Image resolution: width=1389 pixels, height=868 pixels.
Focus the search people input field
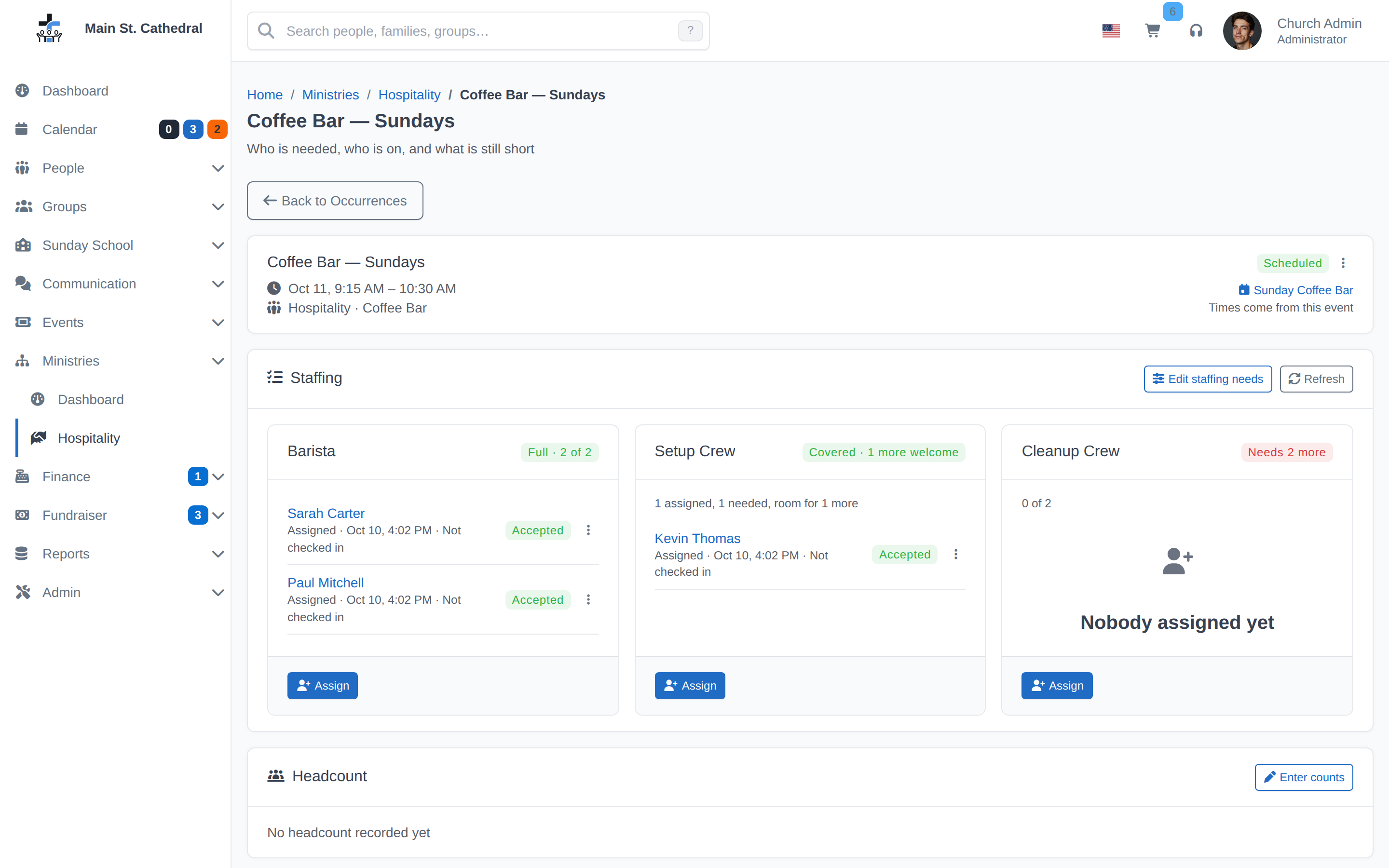tap(477, 30)
